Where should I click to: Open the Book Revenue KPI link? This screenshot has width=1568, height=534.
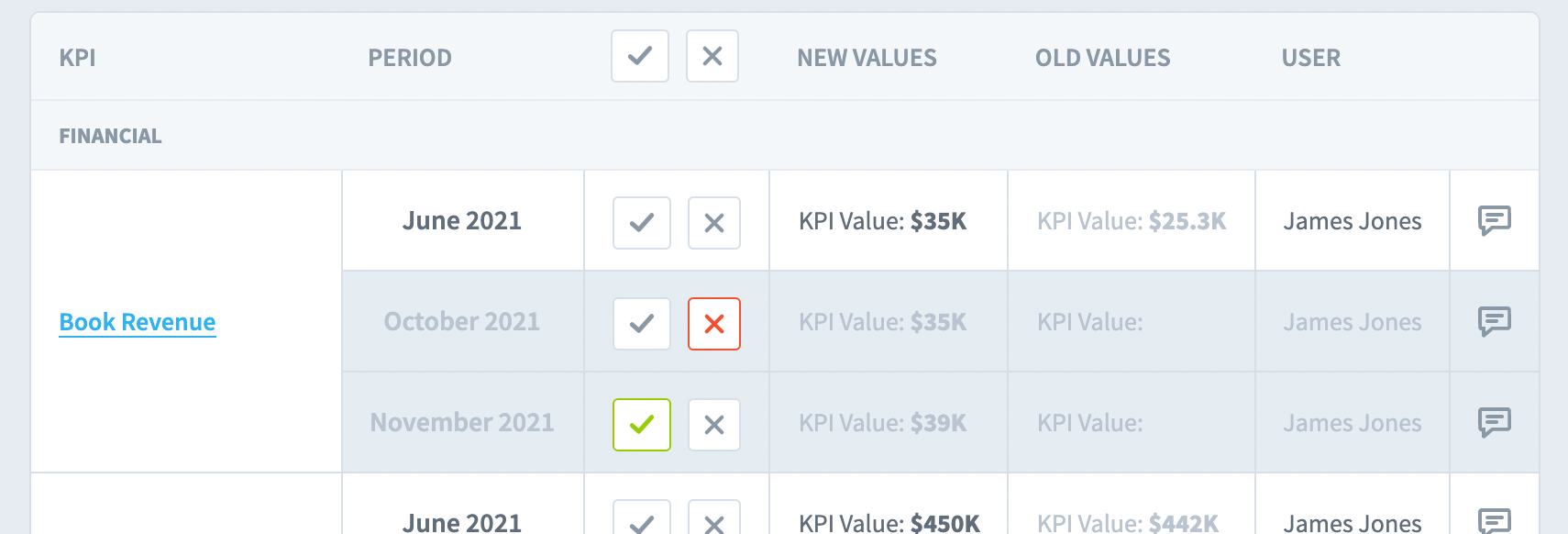click(138, 322)
